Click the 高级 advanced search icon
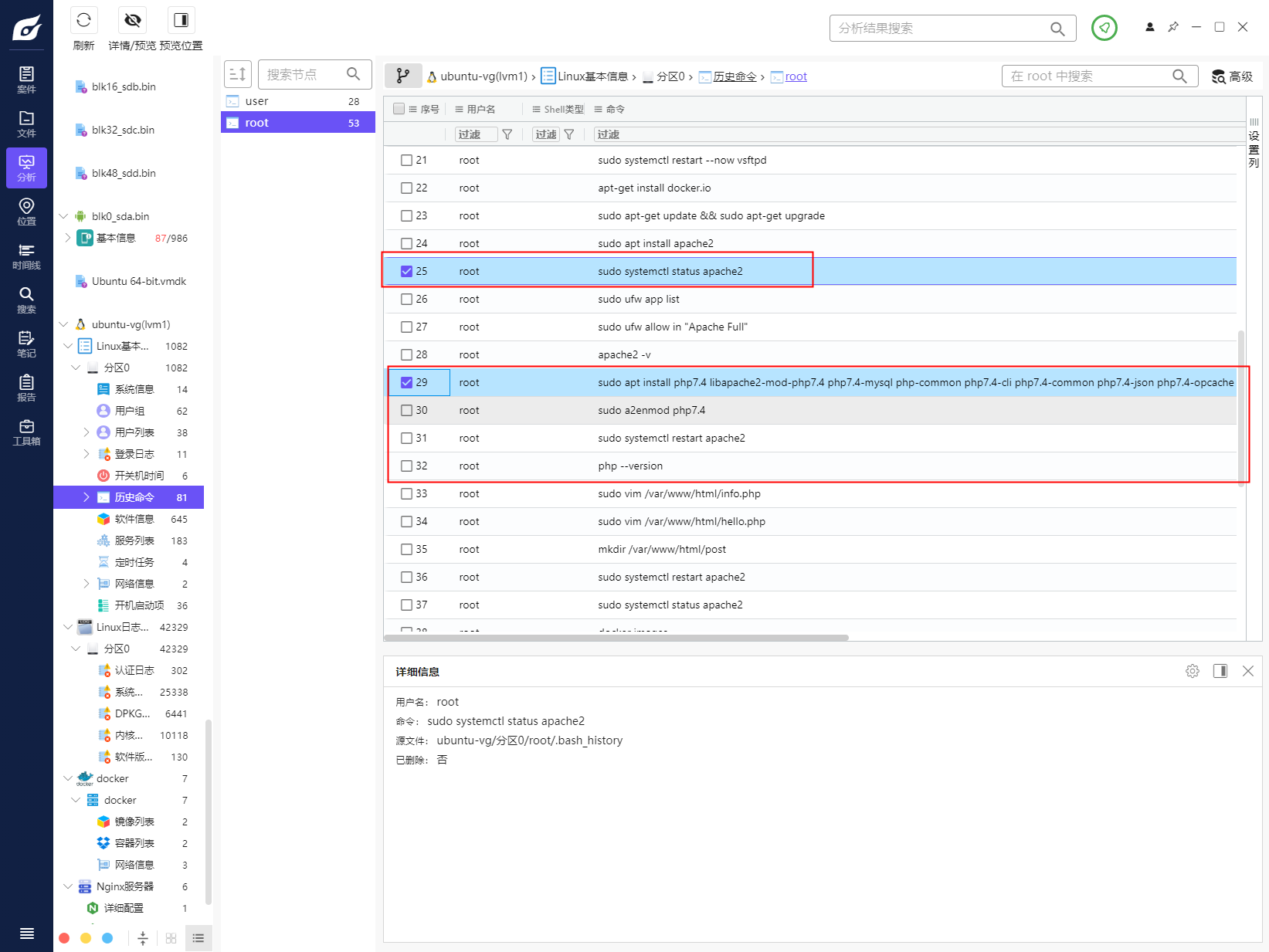The height and width of the screenshot is (952, 1269). pyautogui.click(x=1219, y=76)
